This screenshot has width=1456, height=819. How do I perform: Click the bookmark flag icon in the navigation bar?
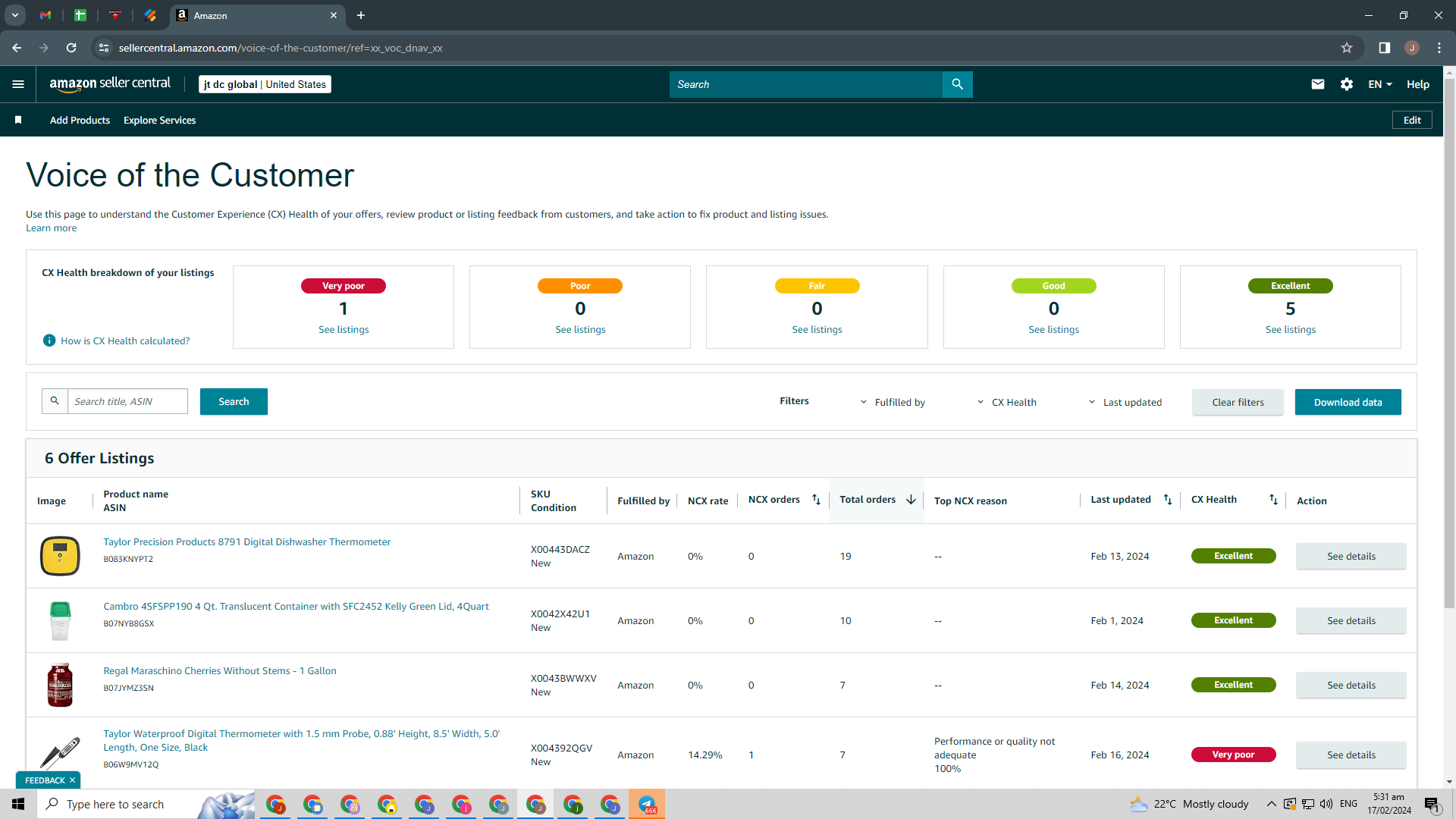(x=18, y=120)
